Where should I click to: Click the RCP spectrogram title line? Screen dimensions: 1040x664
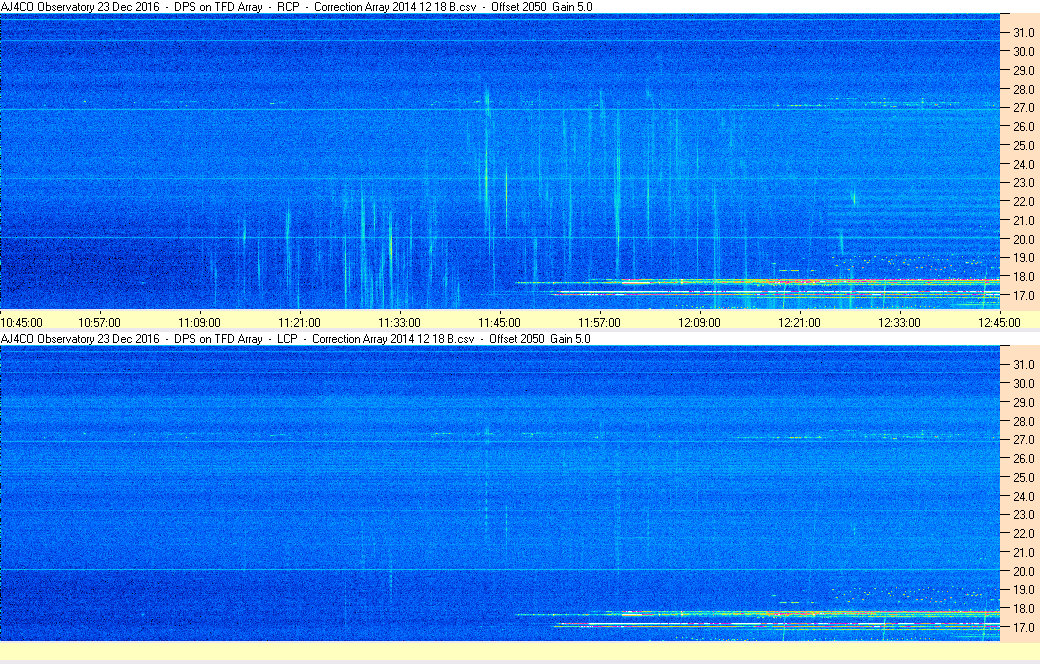pos(296,7)
